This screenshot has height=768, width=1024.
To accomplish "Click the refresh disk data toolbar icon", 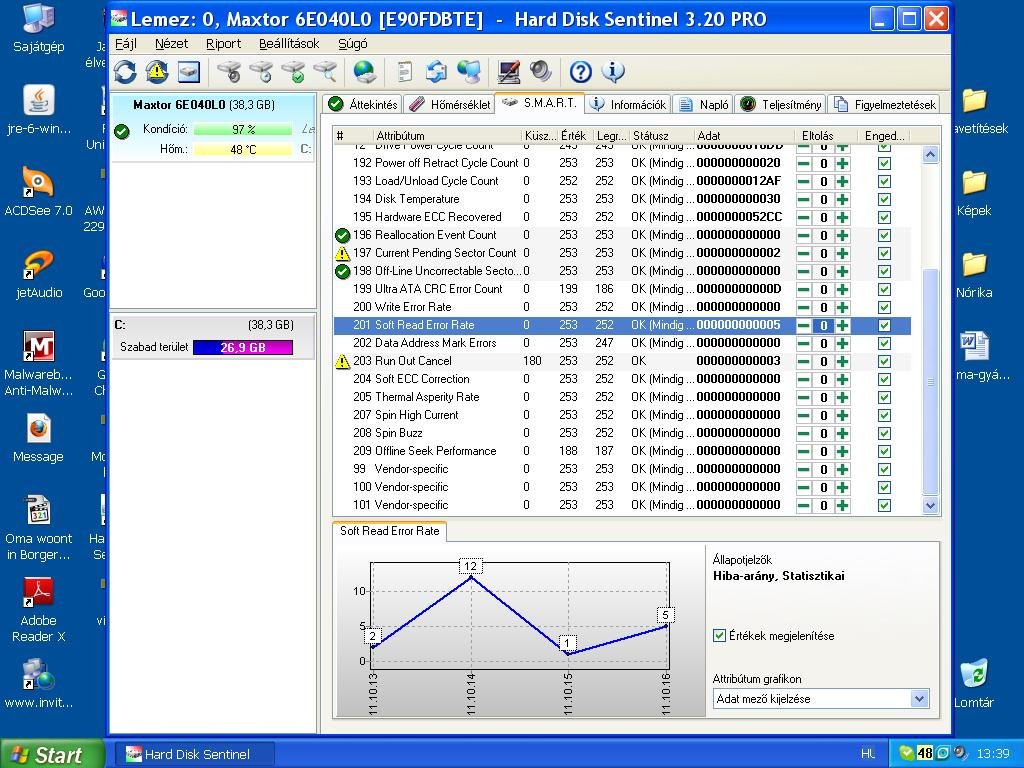I will pos(125,72).
